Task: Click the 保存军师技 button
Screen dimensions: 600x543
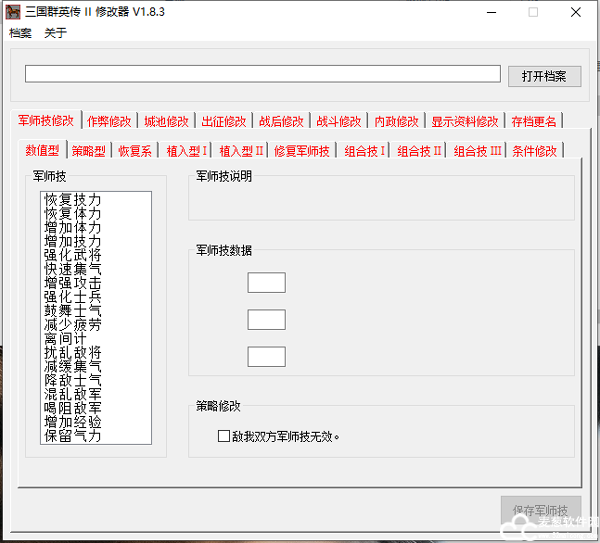Action: 540,509
